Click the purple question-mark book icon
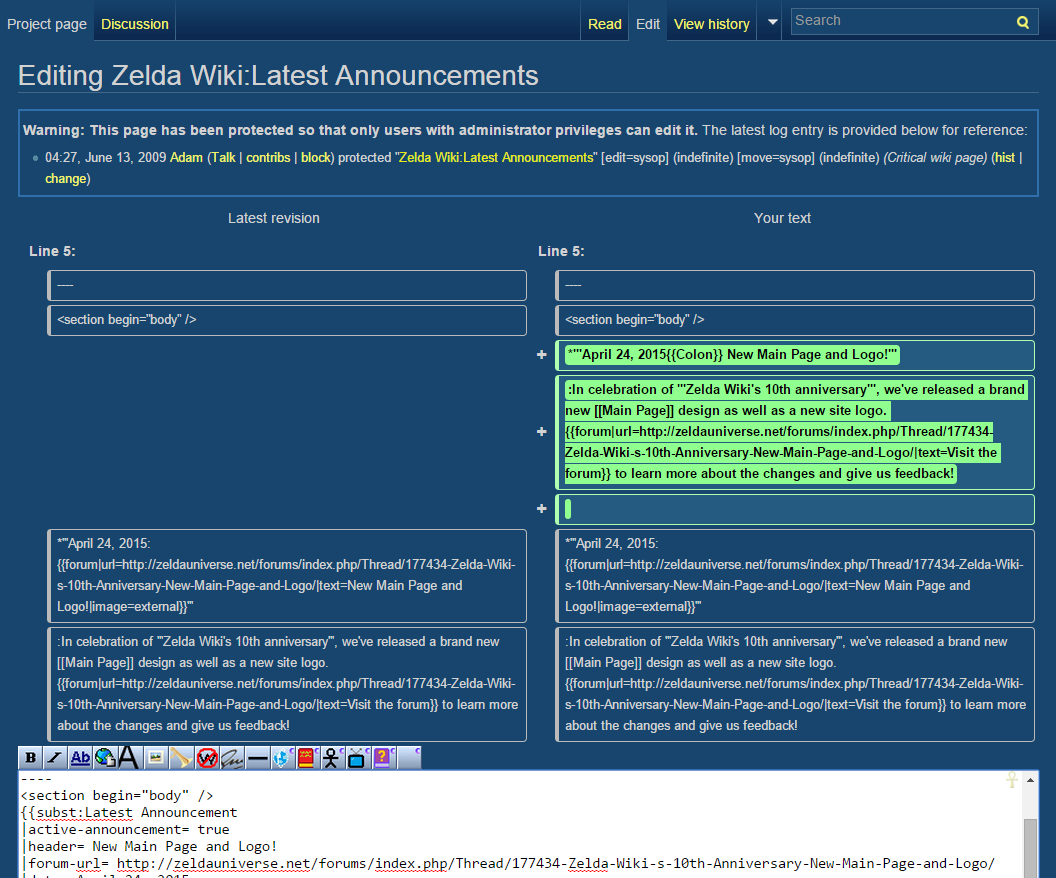Screen dimensions: 1056x878 383,758
